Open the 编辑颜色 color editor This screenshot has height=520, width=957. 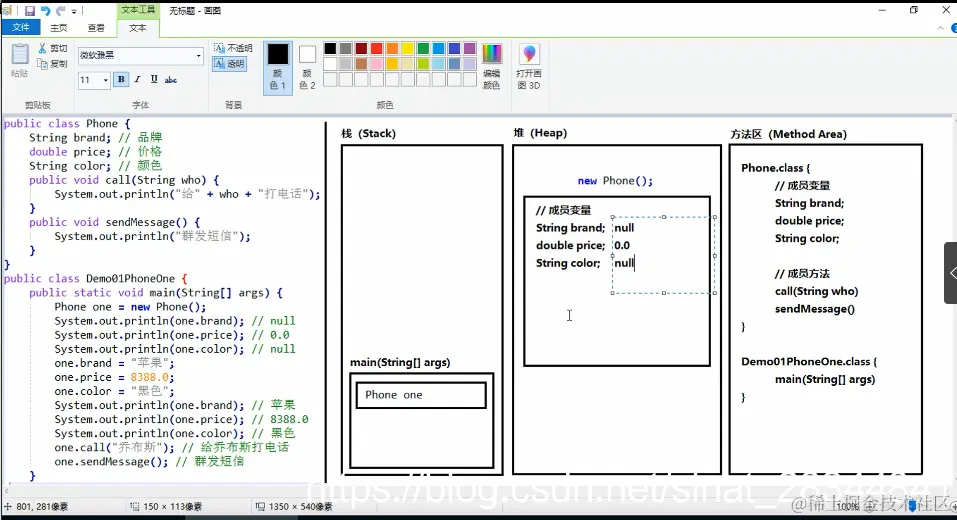click(x=492, y=66)
